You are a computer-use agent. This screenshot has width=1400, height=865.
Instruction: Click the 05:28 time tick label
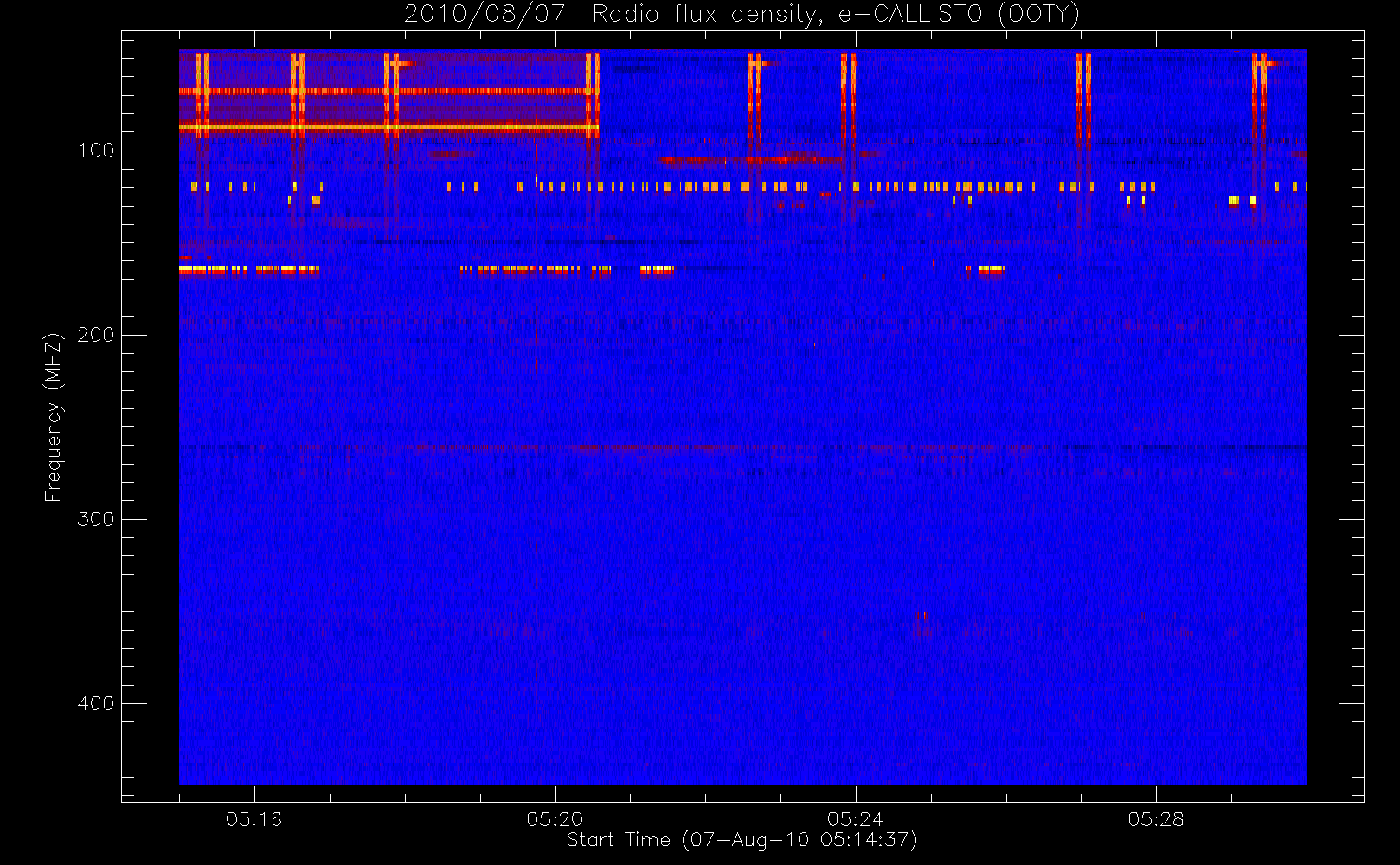pyautogui.click(x=1156, y=819)
